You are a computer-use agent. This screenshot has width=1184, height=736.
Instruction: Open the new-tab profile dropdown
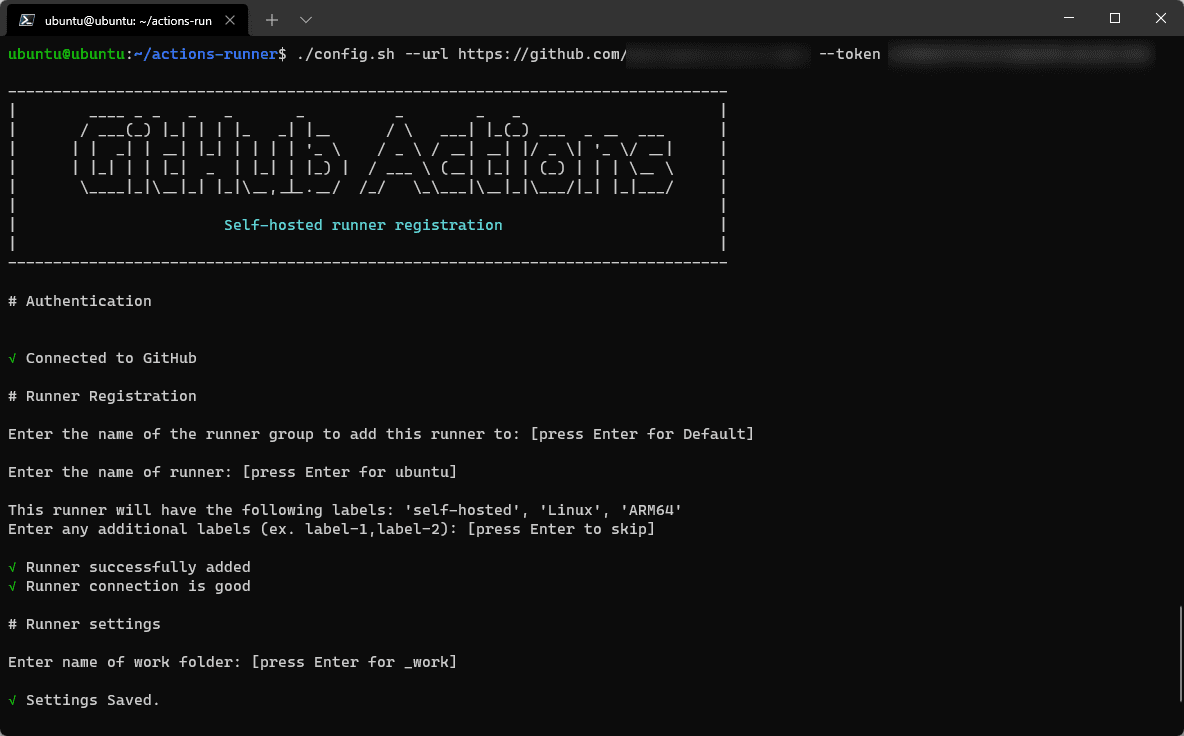[x=306, y=20]
